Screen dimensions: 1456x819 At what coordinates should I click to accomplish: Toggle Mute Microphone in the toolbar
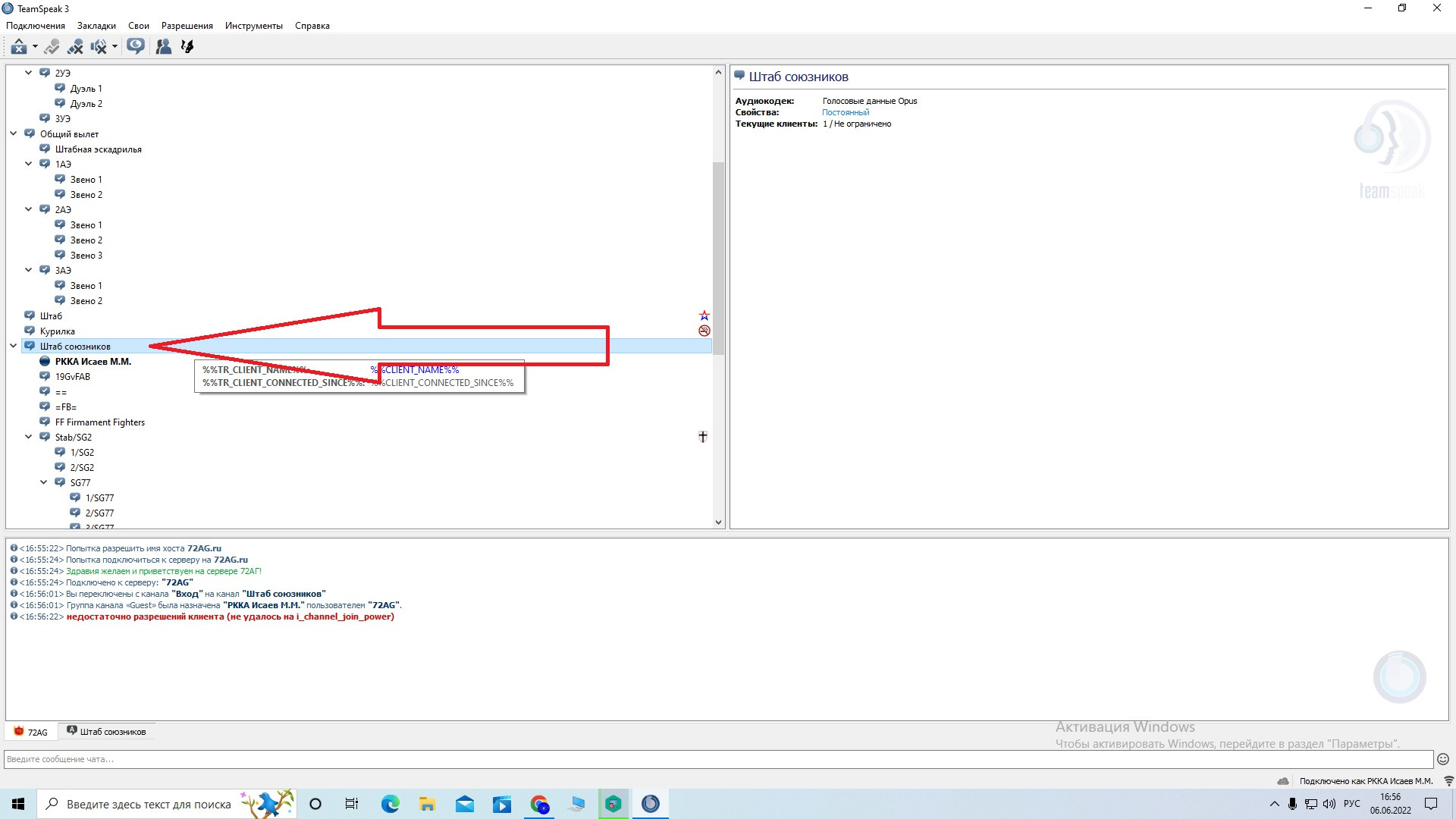tap(75, 47)
